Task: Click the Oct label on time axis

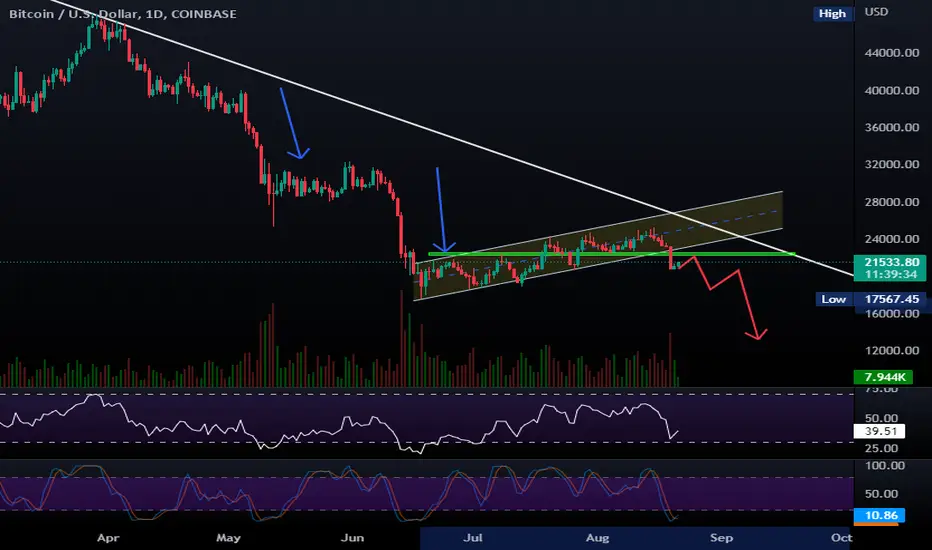Action: click(x=842, y=538)
